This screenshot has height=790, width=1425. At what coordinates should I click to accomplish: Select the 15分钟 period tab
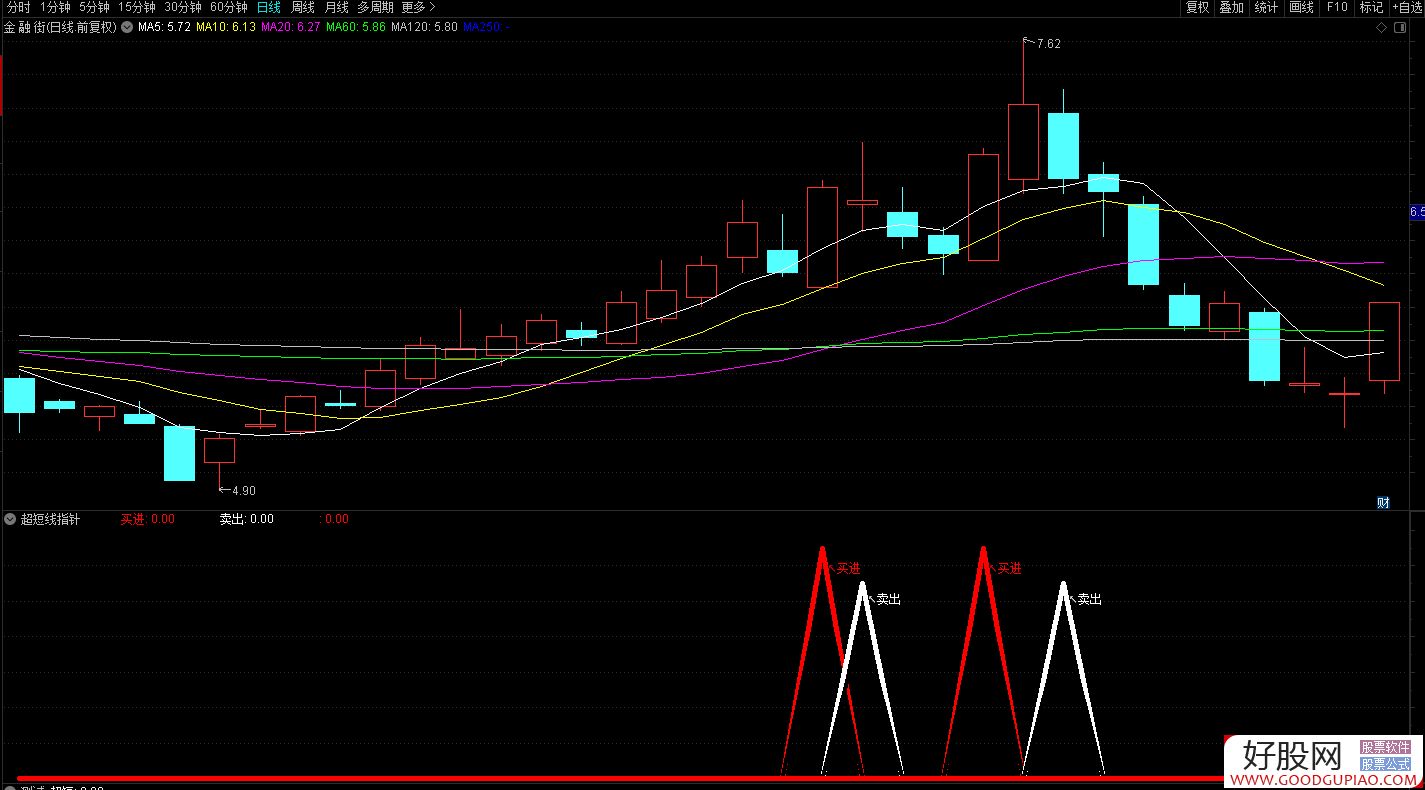coord(137,7)
